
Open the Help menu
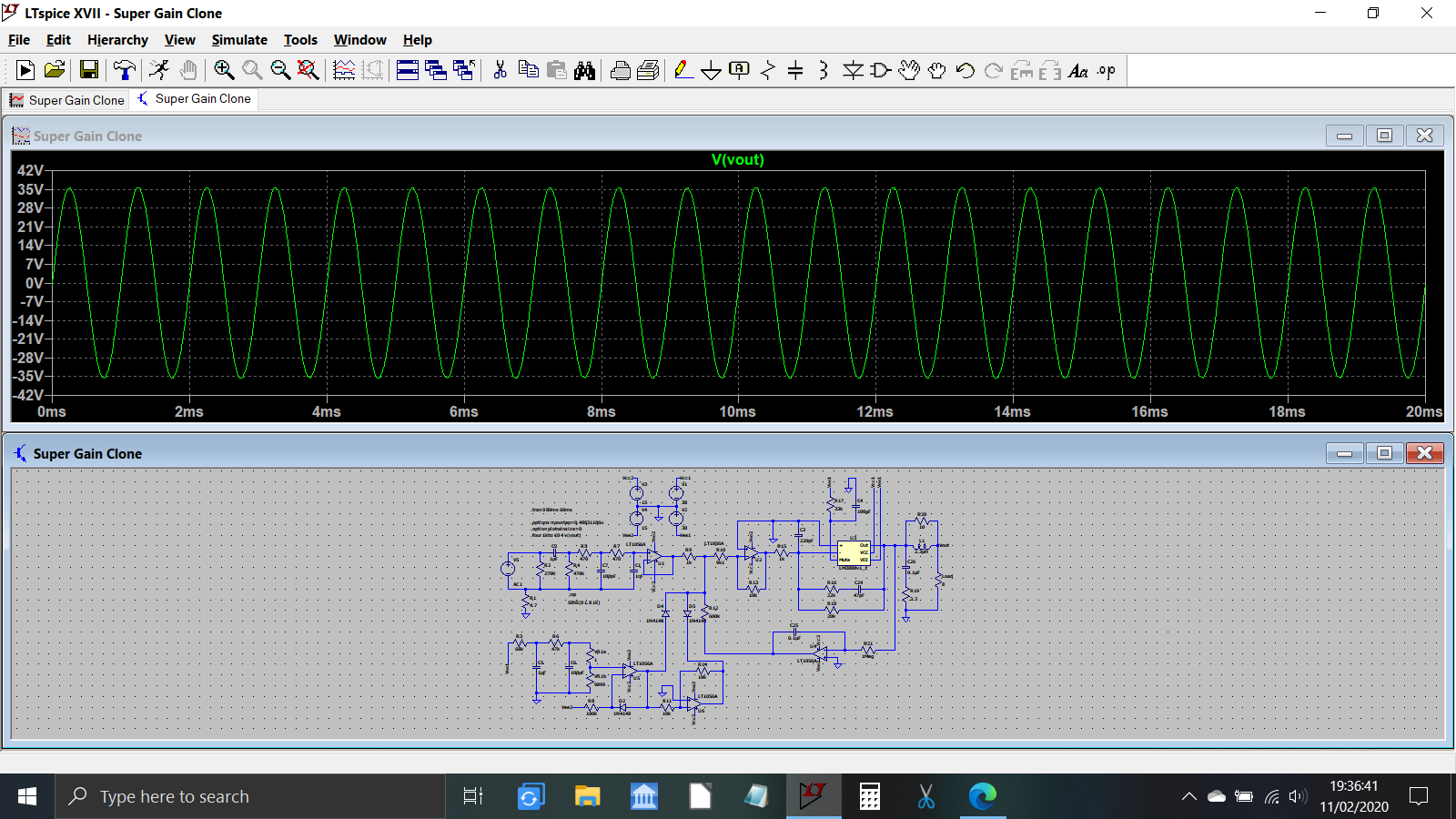418,39
